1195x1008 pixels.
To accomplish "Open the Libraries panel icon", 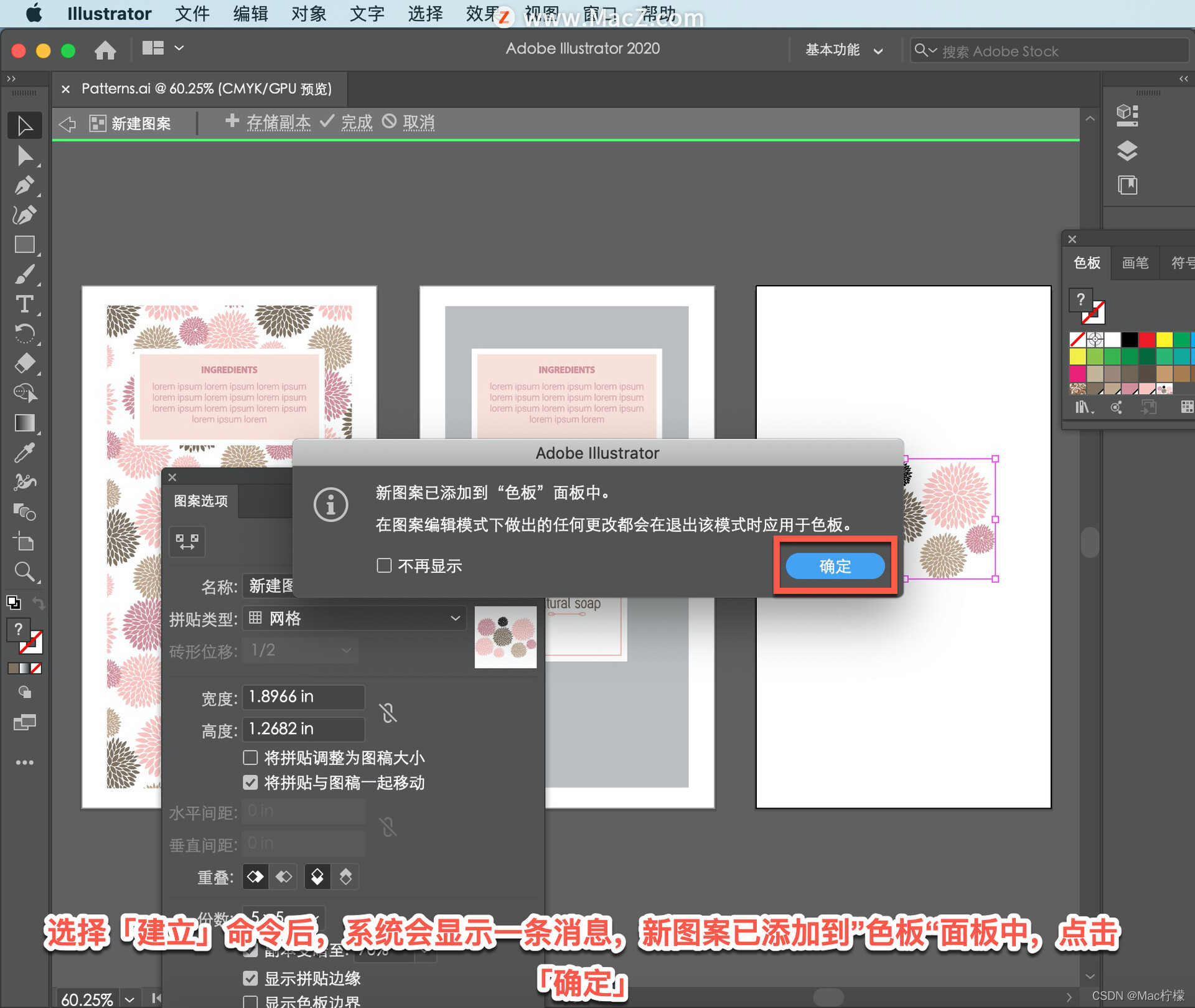I will (x=1127, y=185).
